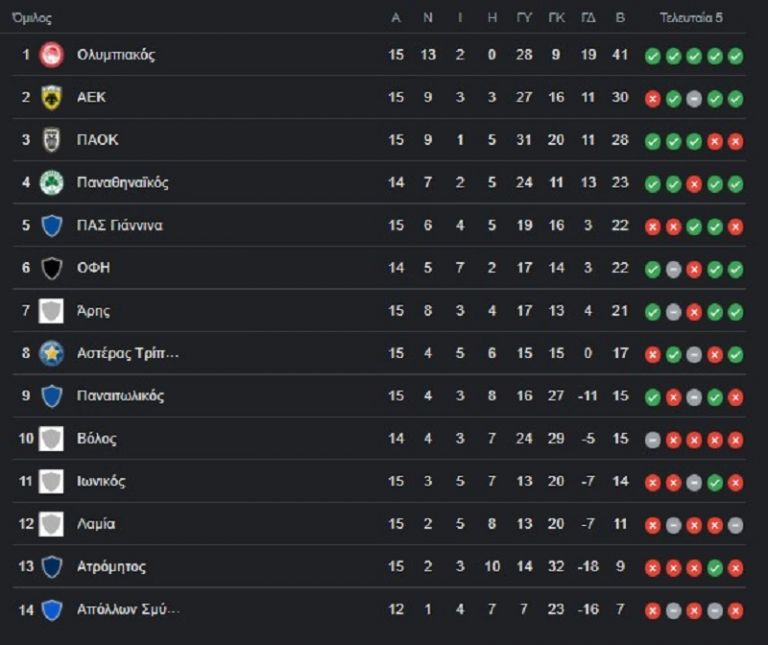768x645 pixels.
Task: Click the ΟΦΗ black shield icon
Action: pos(51,268)
